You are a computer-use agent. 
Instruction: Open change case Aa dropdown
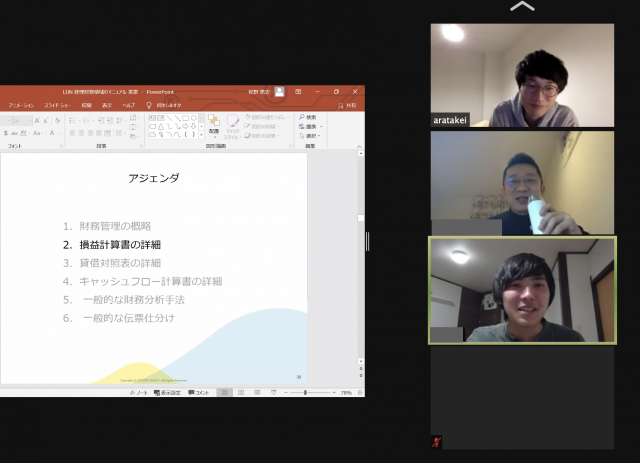pyautogui.click(x=38, y=133)
